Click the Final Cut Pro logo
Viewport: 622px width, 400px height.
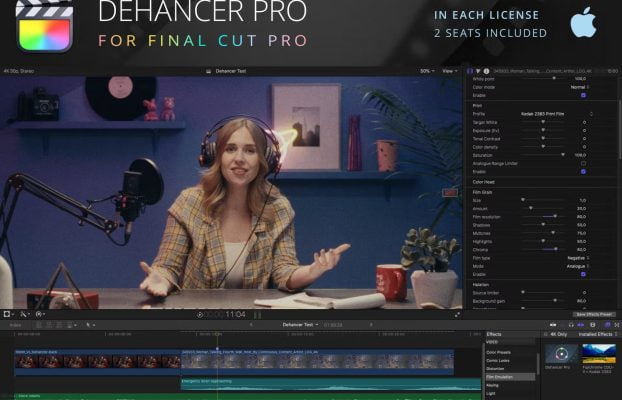click(x=44, y=25)
